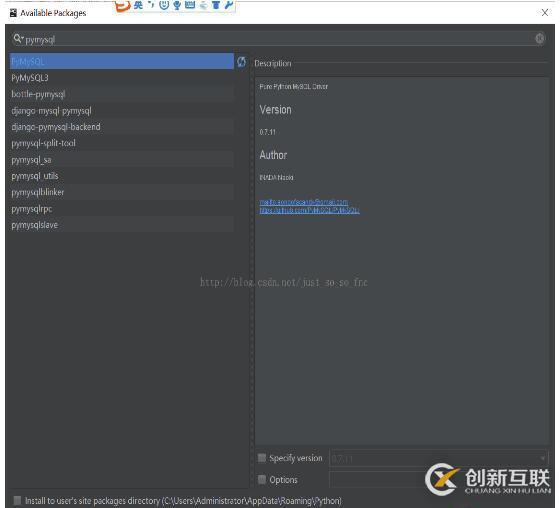The width and height of the screenshot is (560, 508).
Task: Open IME settings wrench tool
Action: 229,5
